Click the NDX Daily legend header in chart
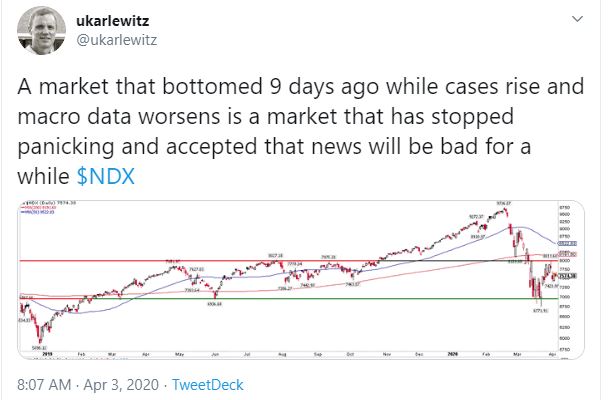The height and width of the screenshot is (400, 614). (49, 203)
